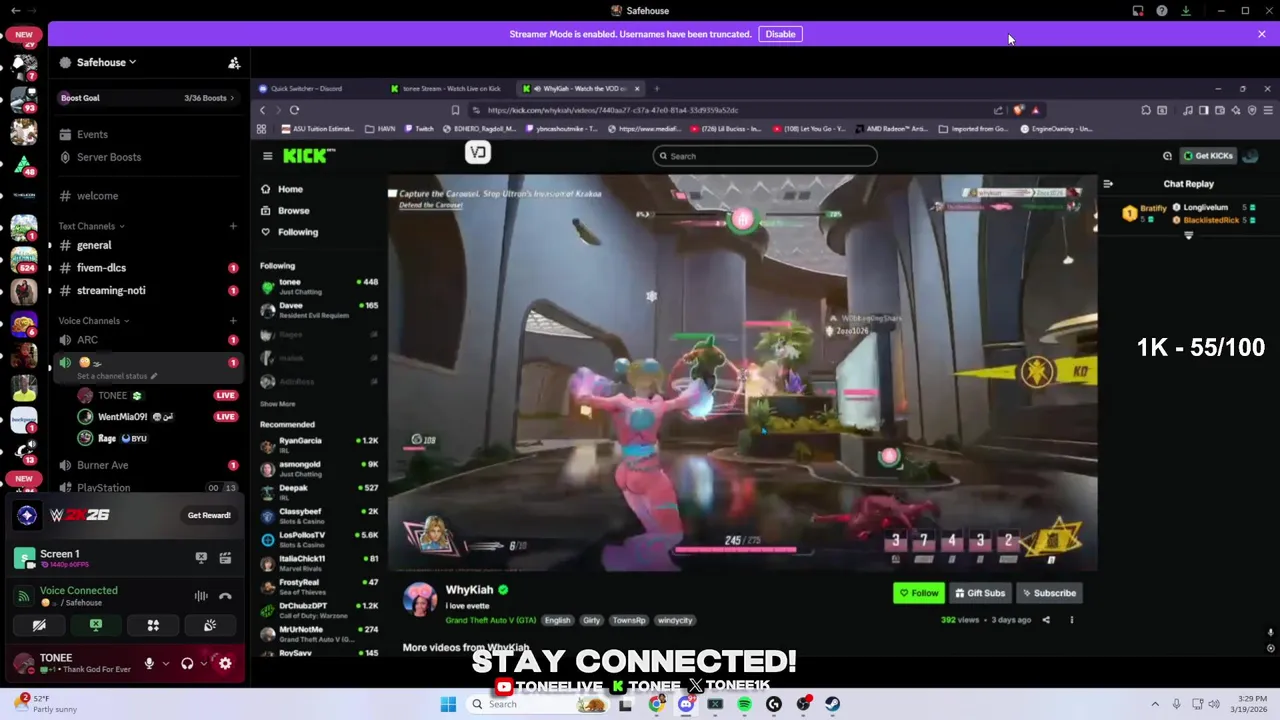Image resolution: width=1280 pixels, height=720 pixels.
Task: Toggle screen sharing in the voice panel
Action: (96, 626)
